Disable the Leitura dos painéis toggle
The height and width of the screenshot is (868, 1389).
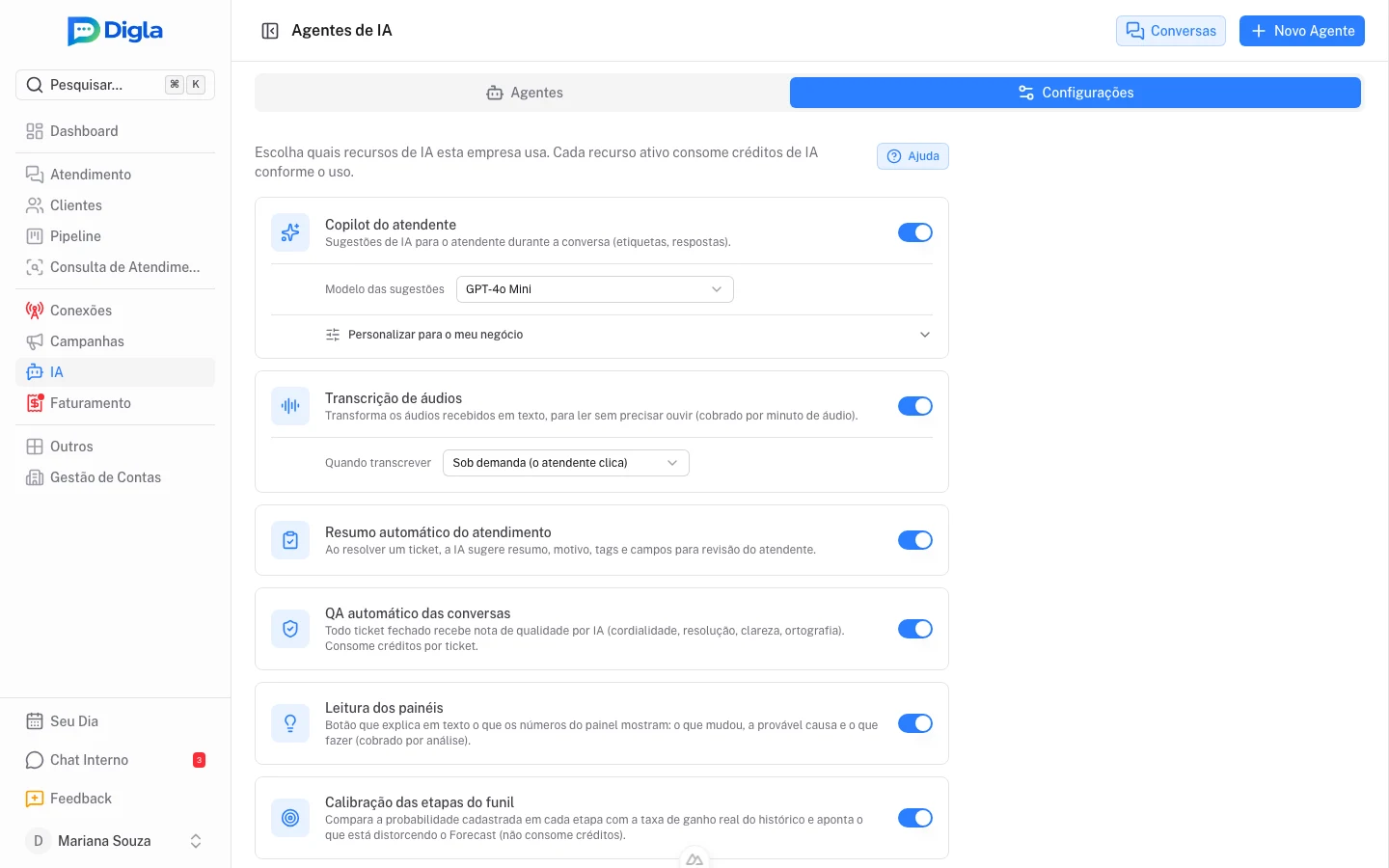[x=915, y=723]
